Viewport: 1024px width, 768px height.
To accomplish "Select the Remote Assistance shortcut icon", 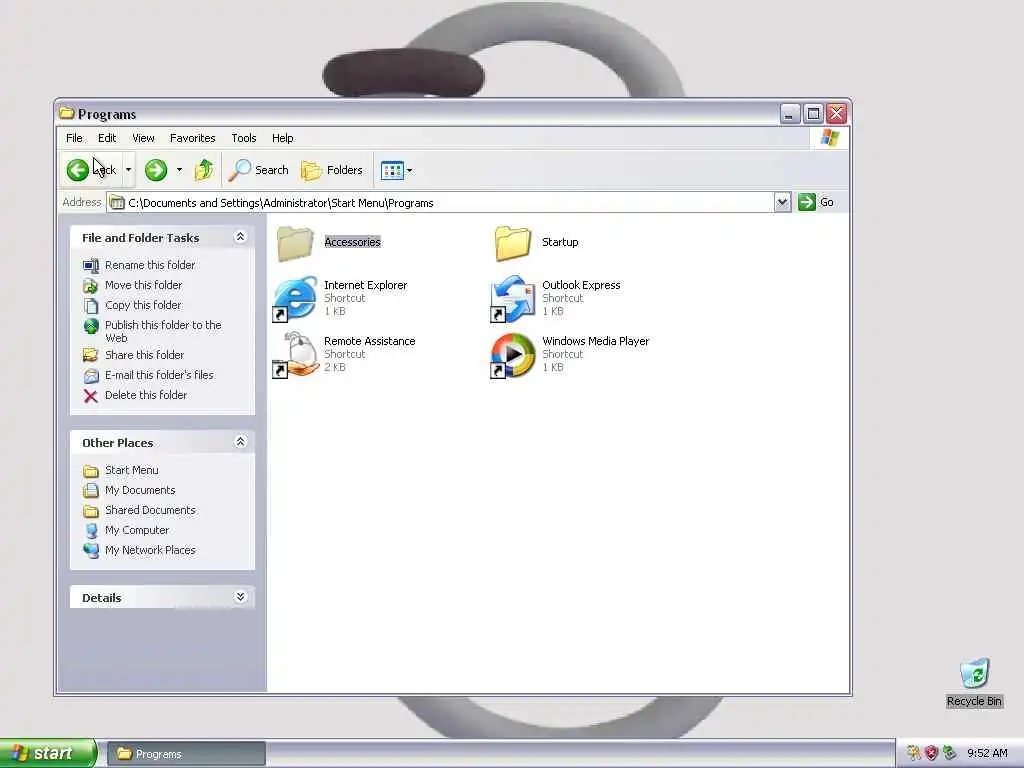I will 295,355.
